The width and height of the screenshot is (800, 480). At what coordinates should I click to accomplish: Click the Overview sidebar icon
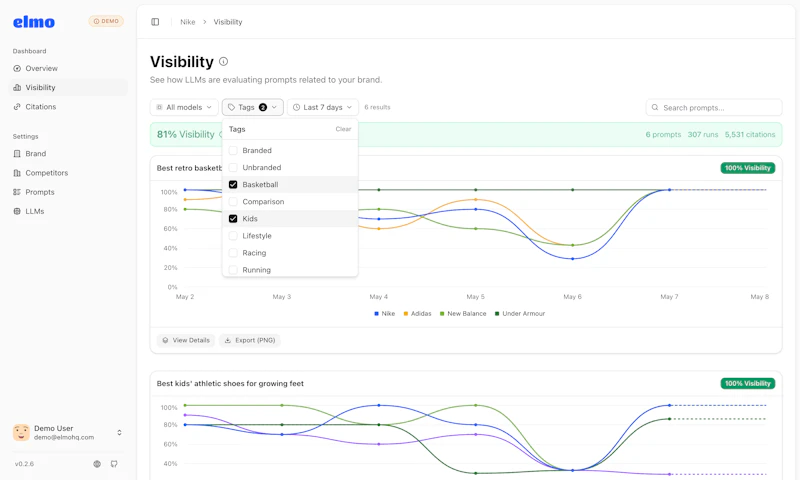click(17, 68)
